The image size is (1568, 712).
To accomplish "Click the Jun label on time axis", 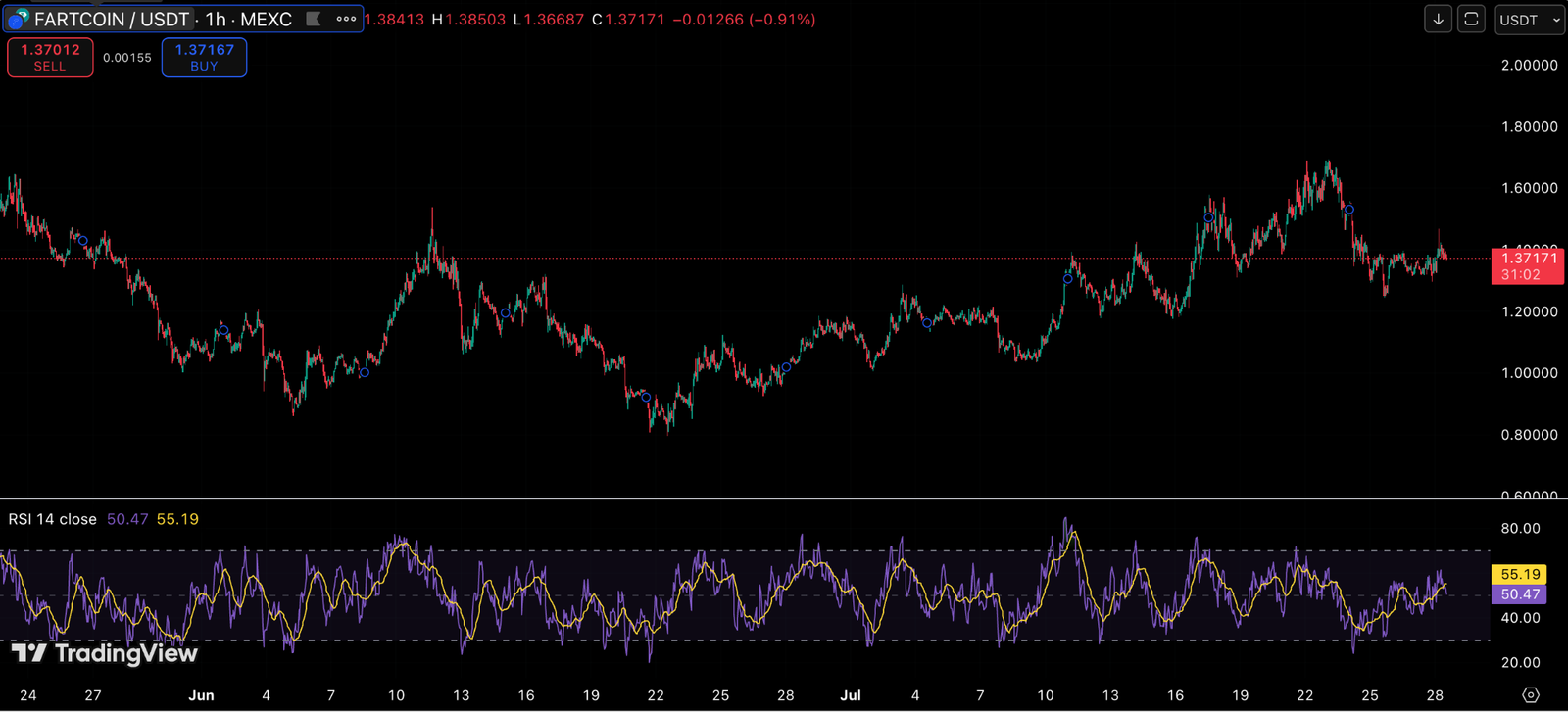I will pyautogui.click(x=201, y=695).
